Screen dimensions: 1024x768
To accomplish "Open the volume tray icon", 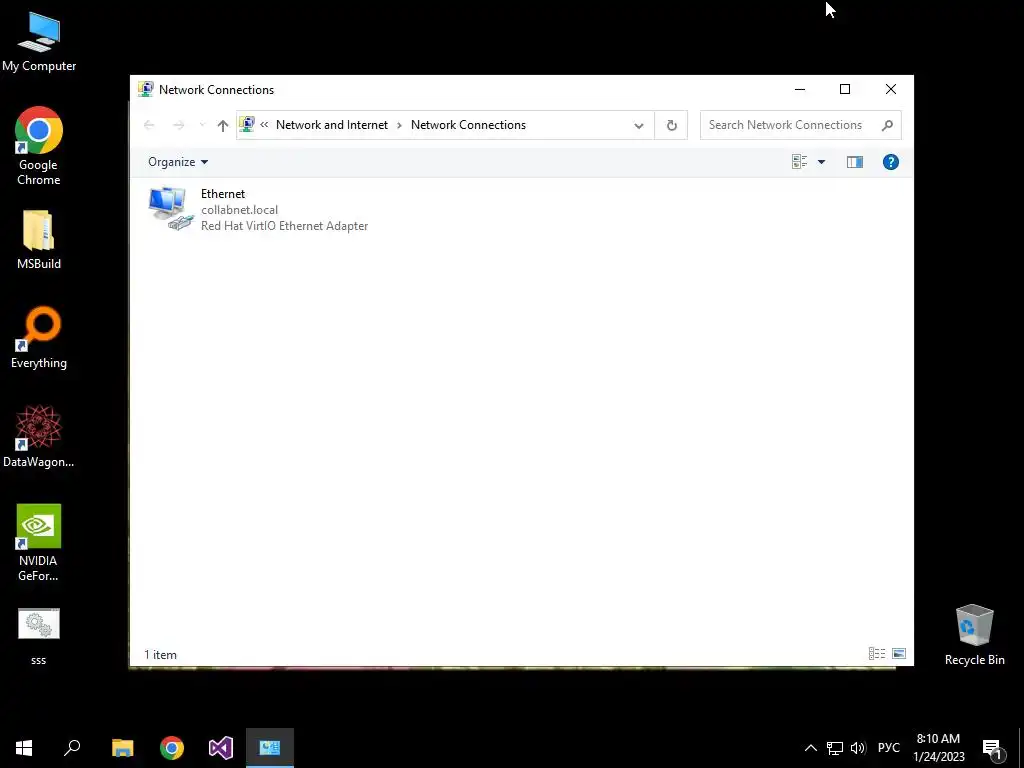I will tap(858, 748).
